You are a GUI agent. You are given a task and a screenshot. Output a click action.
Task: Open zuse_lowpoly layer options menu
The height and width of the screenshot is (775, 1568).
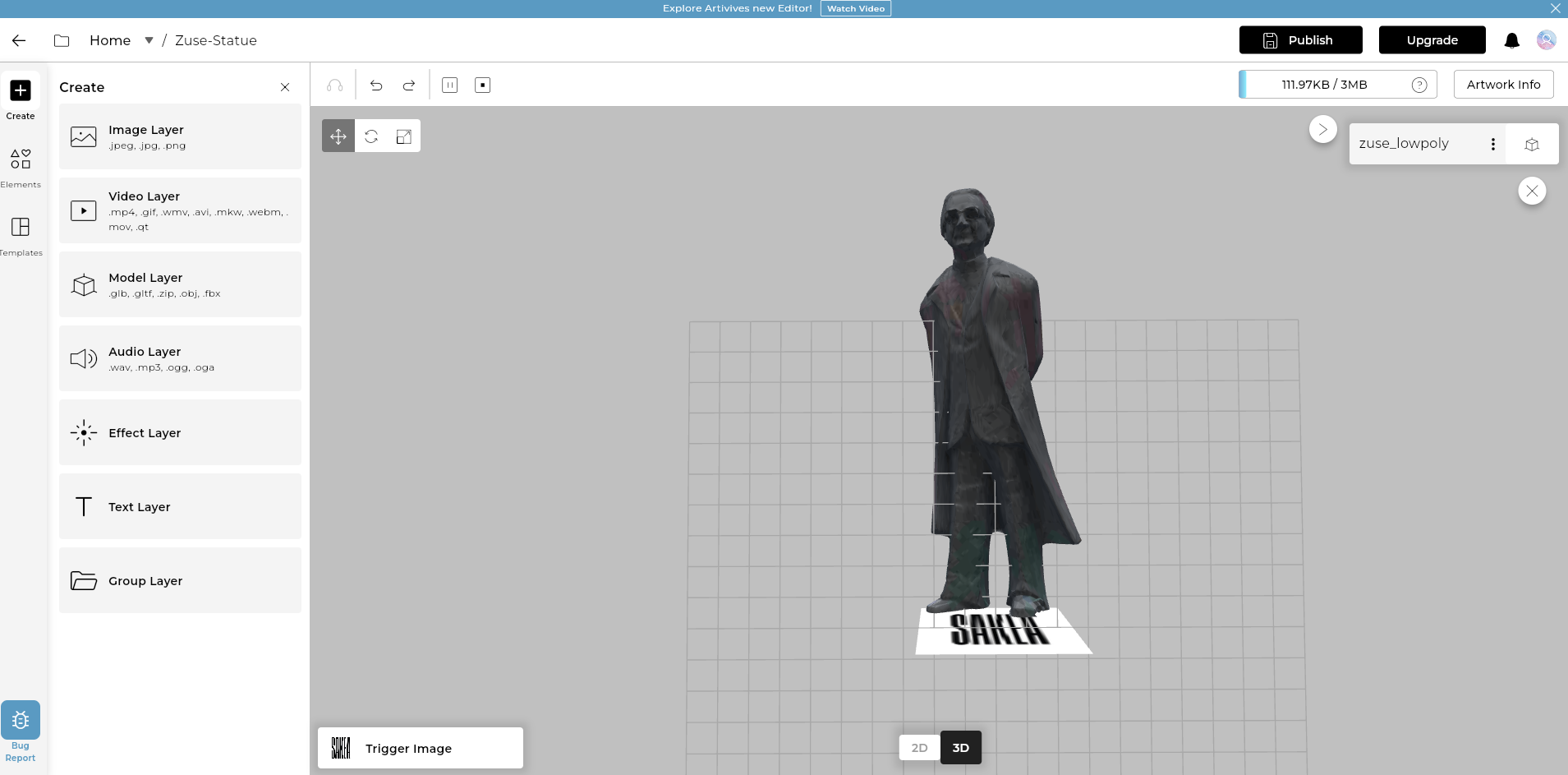pyautogui.click(x=1492, y=144)
